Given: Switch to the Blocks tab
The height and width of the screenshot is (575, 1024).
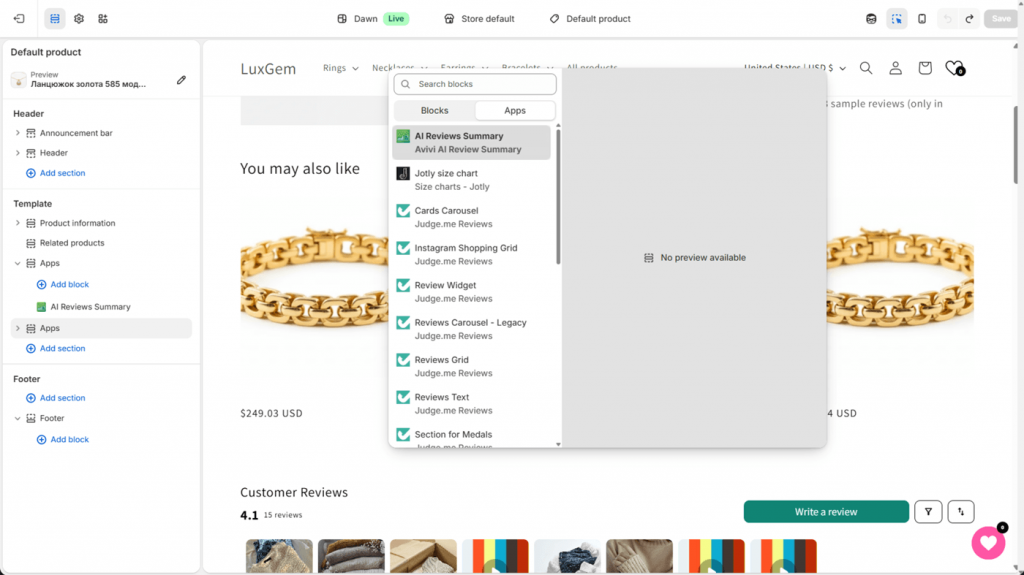Looking at the screenshot, I should pyautogui.click(x=434, y=110).
